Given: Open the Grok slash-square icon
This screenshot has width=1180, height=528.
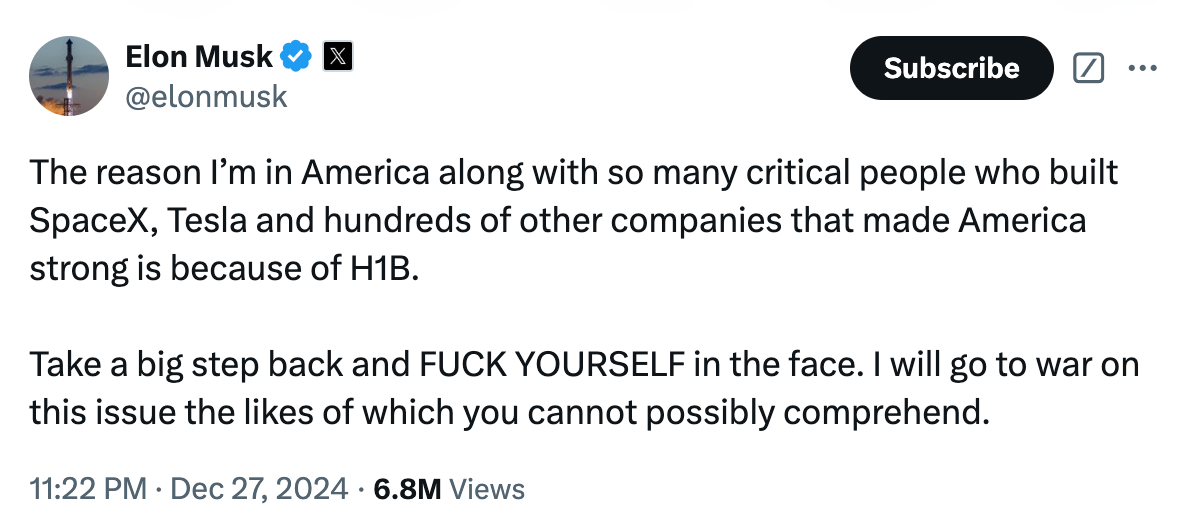Looking at the screenshot, I should pyautogui.click(x=1087, y=68).
